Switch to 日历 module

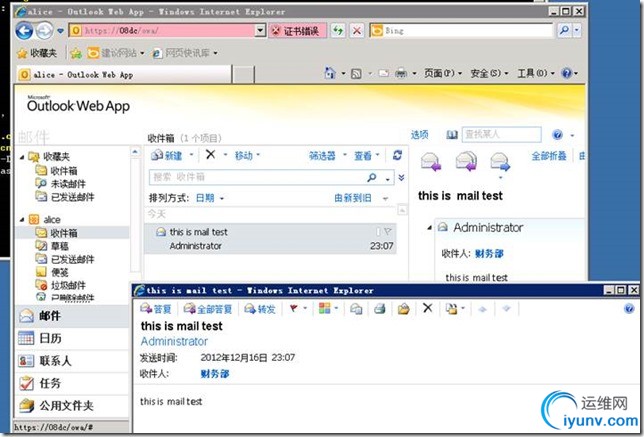click(73, 338)
